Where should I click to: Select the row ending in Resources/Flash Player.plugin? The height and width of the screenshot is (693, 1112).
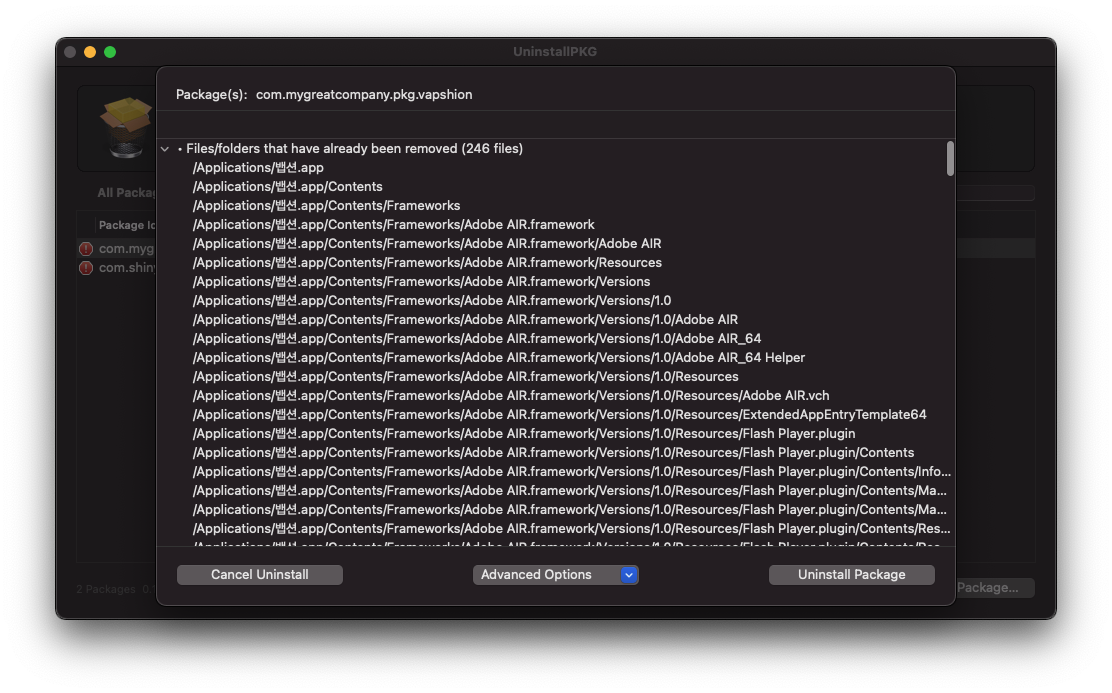click(554, 433)
